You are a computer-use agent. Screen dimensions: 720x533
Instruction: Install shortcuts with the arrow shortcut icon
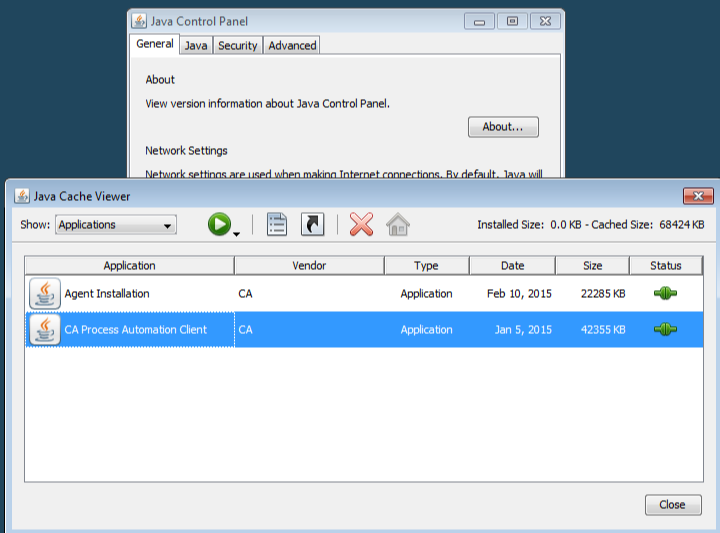(x=313, y=224)
